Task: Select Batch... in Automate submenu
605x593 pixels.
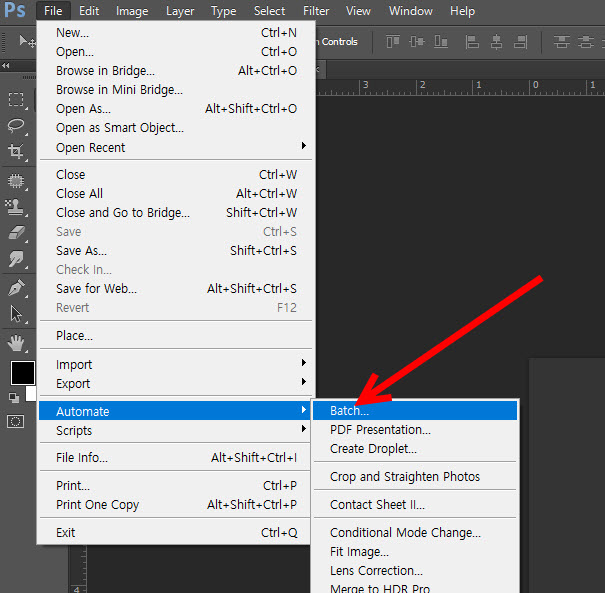Action: [x=415, y=411]
